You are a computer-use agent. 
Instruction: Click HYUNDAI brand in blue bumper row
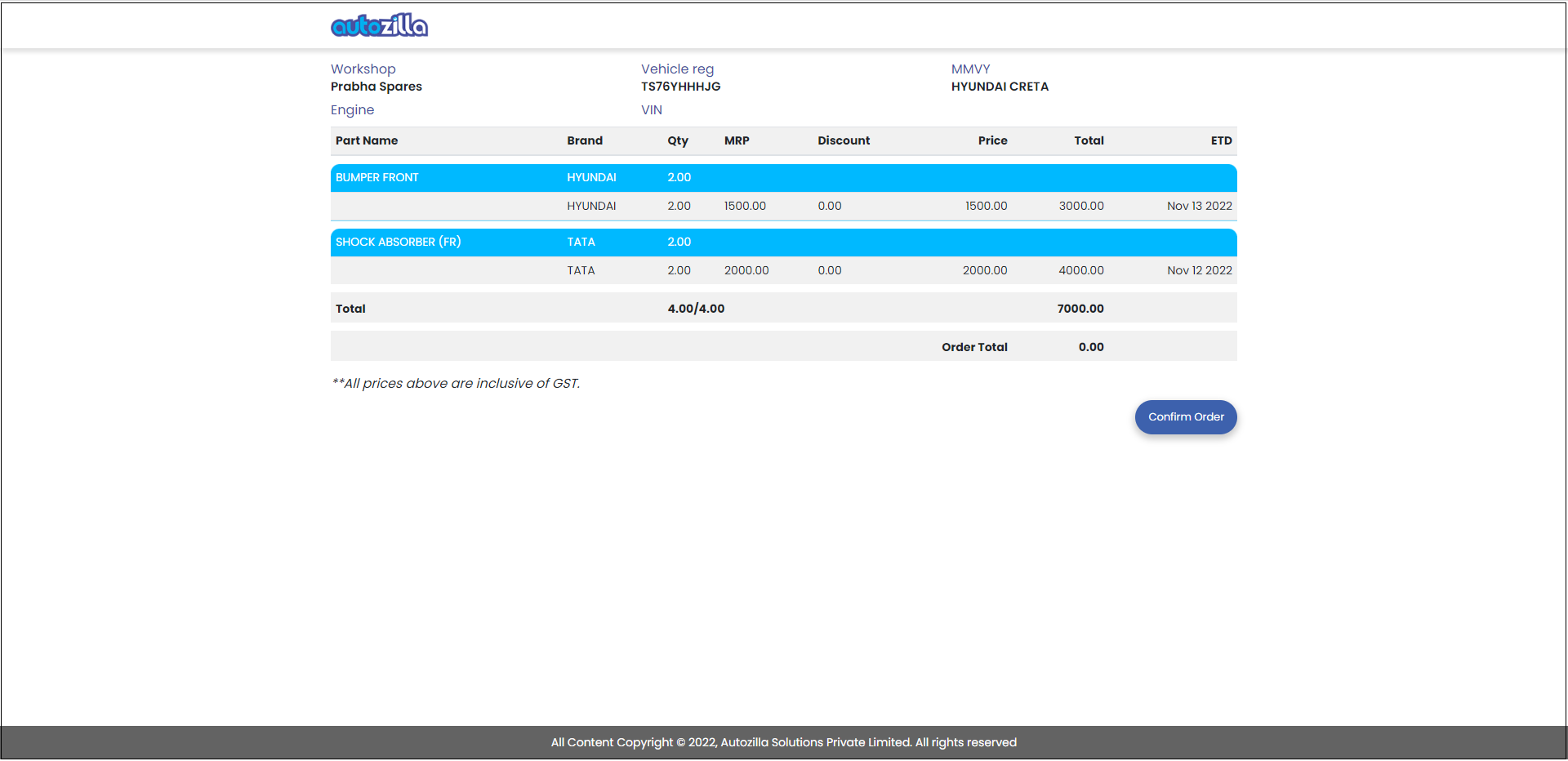[x=592, y=178]
